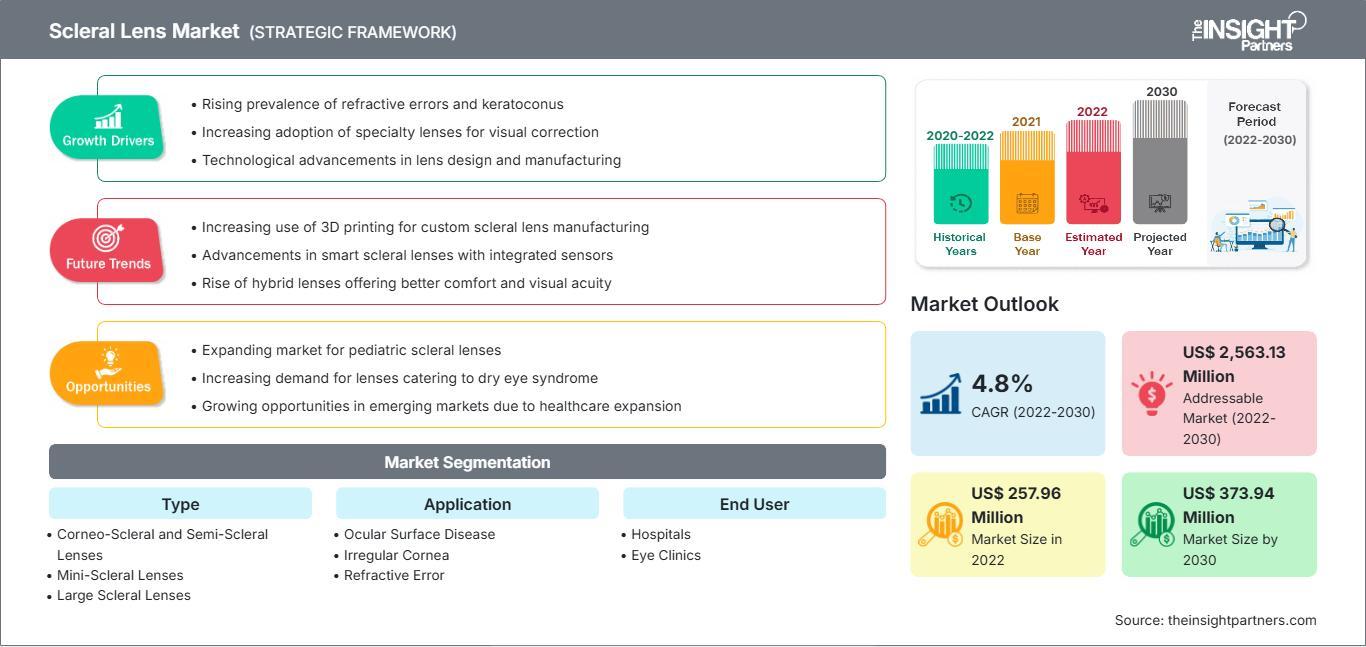Select the Type segmentation header

pyautogui.click(x=180, y=504)
